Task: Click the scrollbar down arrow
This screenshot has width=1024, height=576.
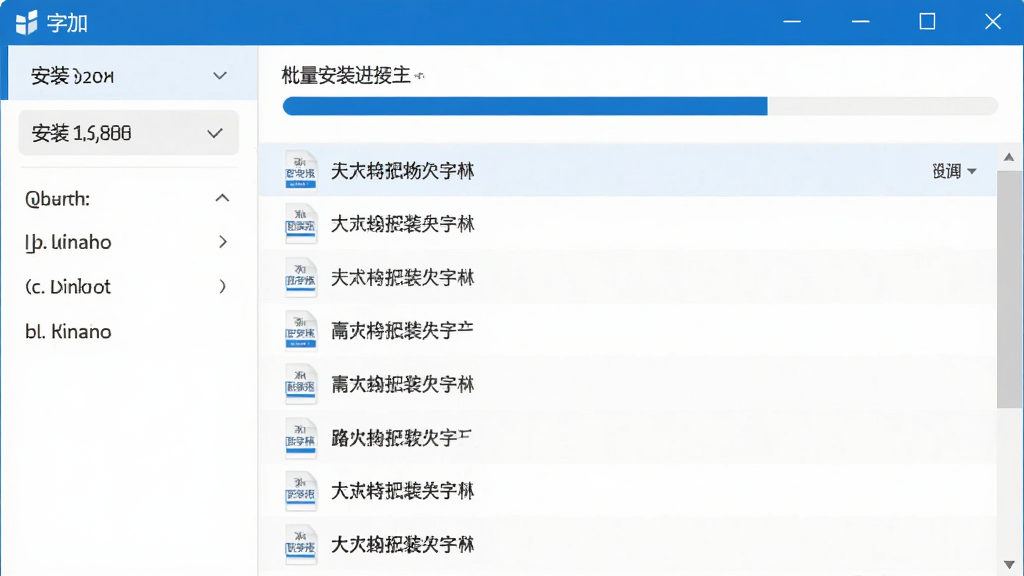Action: coord(1009,564)
